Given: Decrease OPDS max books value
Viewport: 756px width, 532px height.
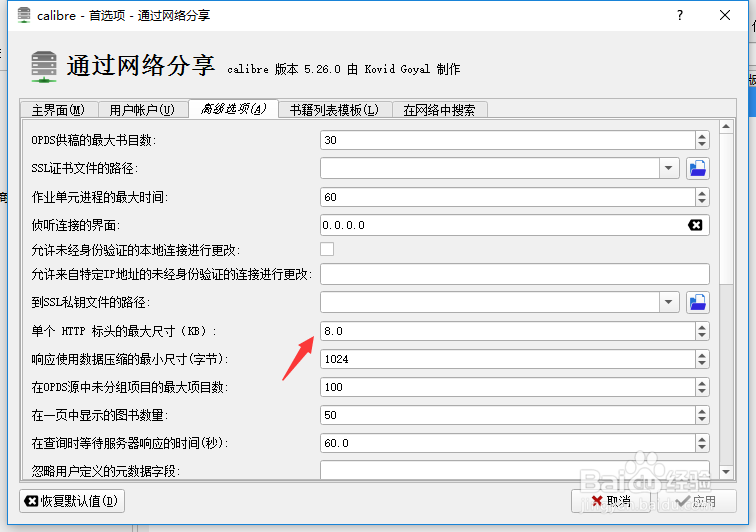Looking at the screenshot, I should [702, 144].
